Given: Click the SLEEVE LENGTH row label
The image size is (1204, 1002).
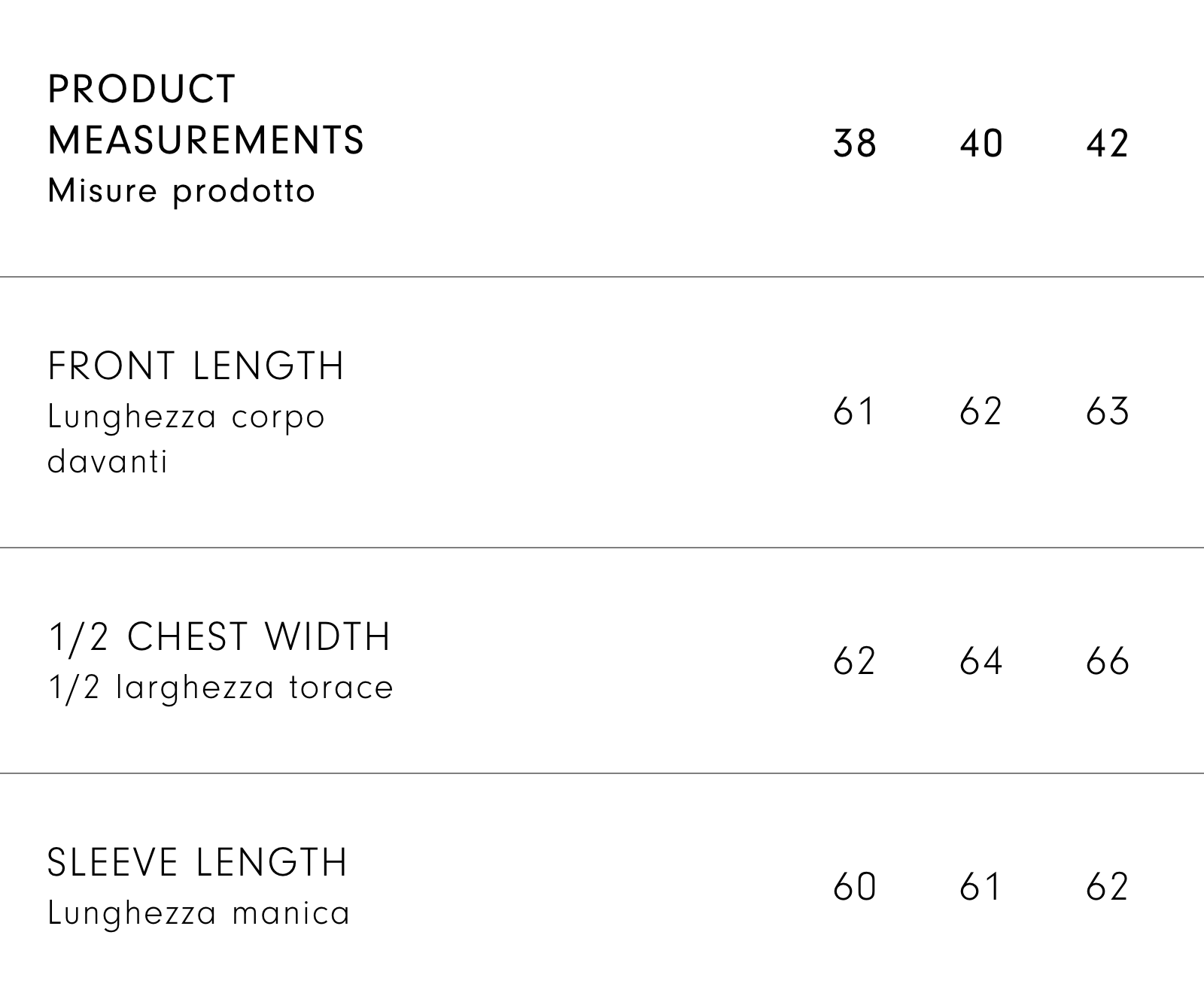Looking at the screenshot, I should (197, 863).
